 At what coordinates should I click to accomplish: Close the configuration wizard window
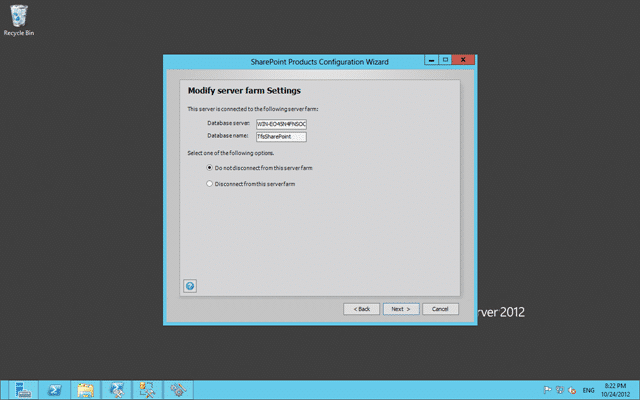click(x=463, y=60)
